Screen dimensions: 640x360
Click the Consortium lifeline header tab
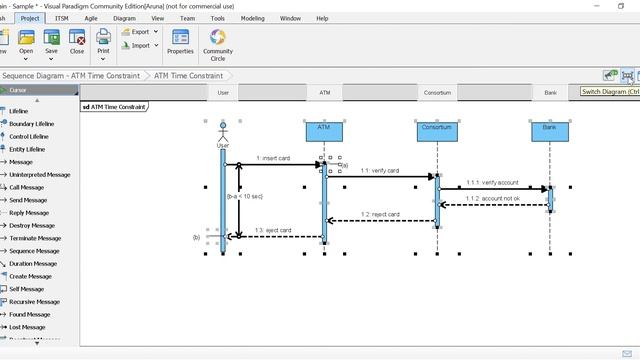pos(437,93)
